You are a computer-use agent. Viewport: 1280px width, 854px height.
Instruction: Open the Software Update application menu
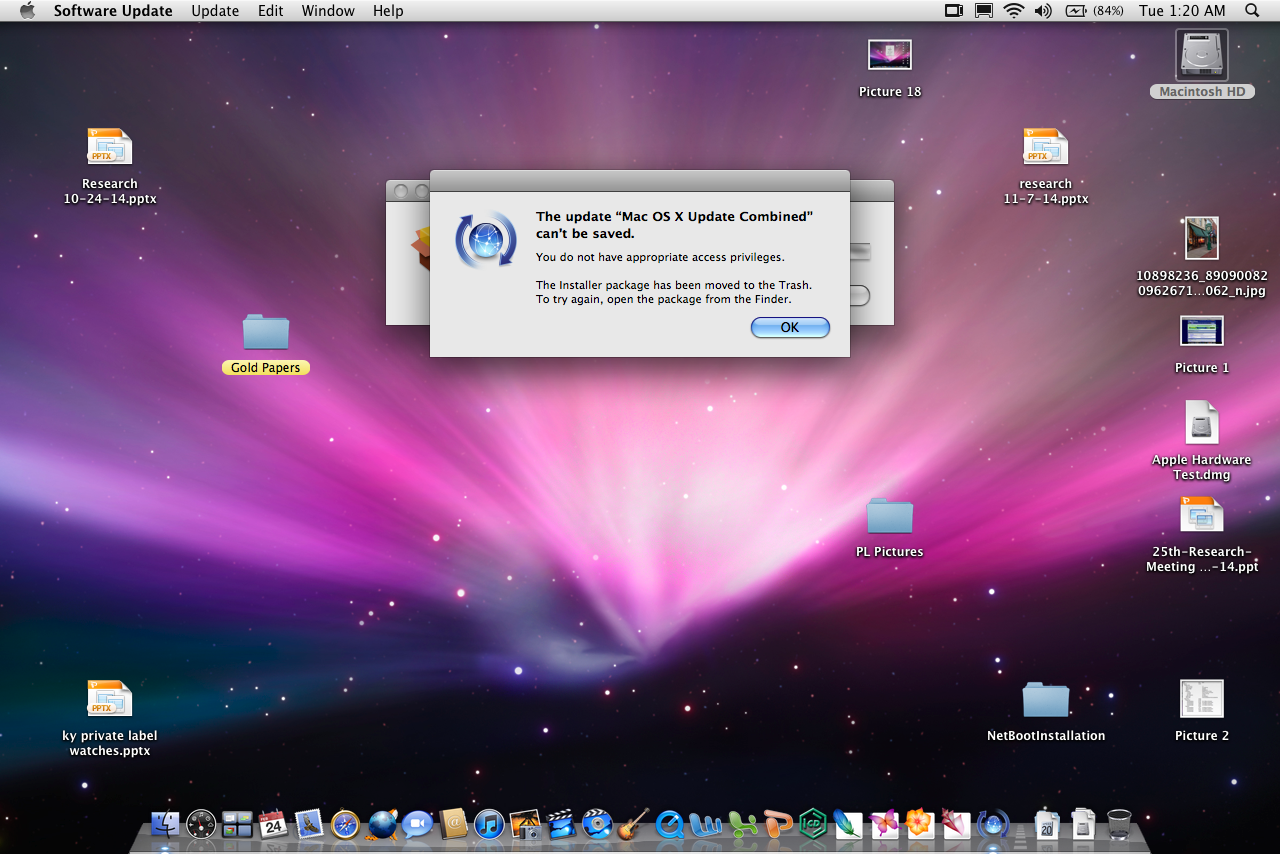coord(113,11)
